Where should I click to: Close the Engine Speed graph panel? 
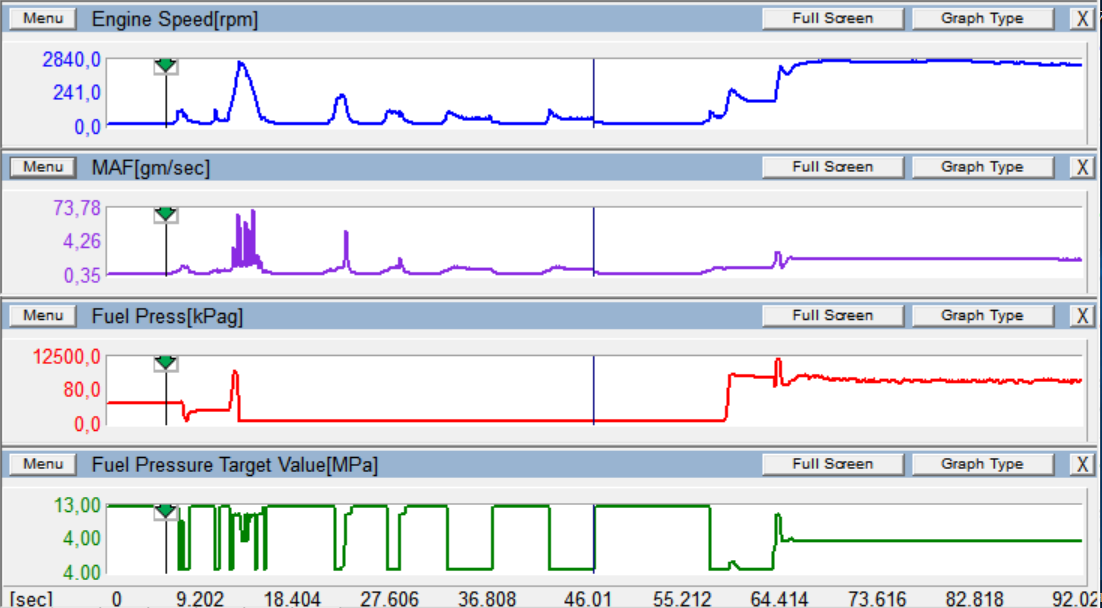point(1081,19)
